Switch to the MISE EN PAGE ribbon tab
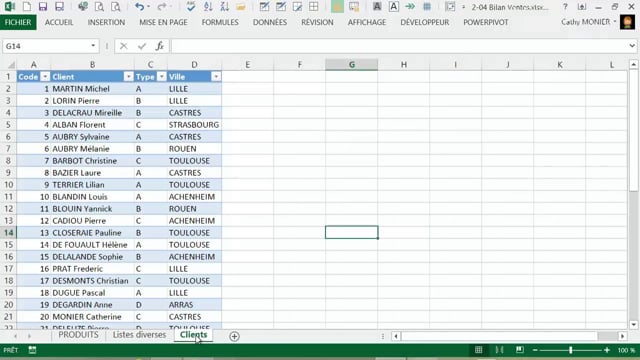This screenshot has width=640, height=360. coord(163,22)
